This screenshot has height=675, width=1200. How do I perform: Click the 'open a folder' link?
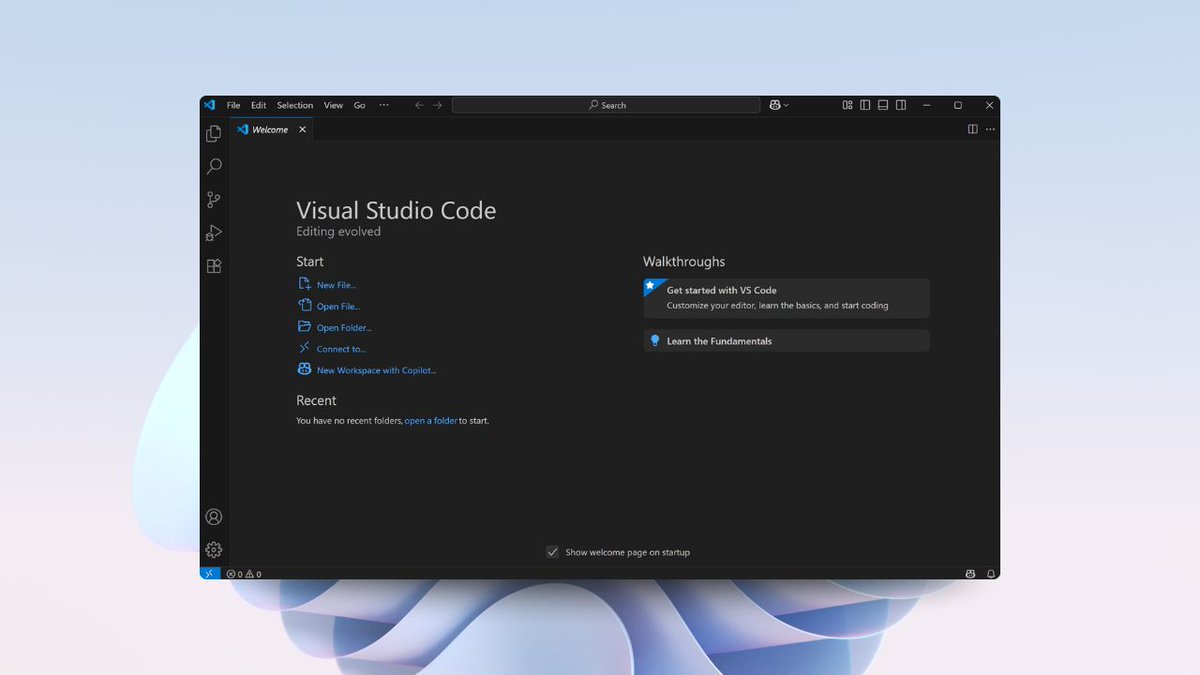[431, 421]
